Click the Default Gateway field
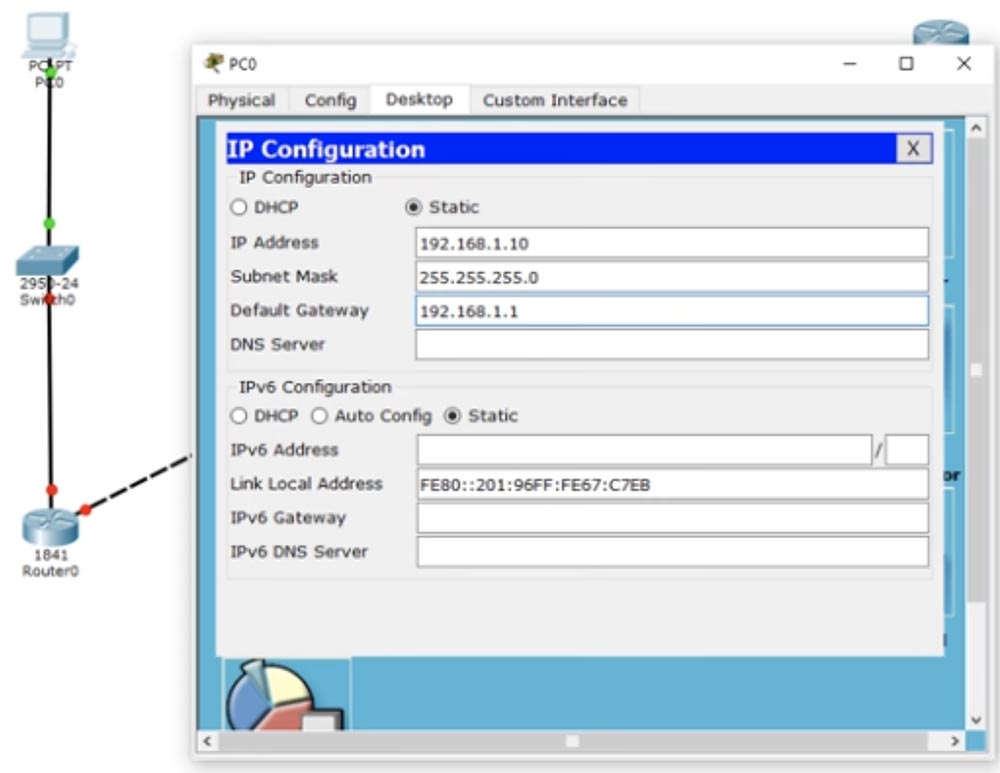 (x=672, y=311)
